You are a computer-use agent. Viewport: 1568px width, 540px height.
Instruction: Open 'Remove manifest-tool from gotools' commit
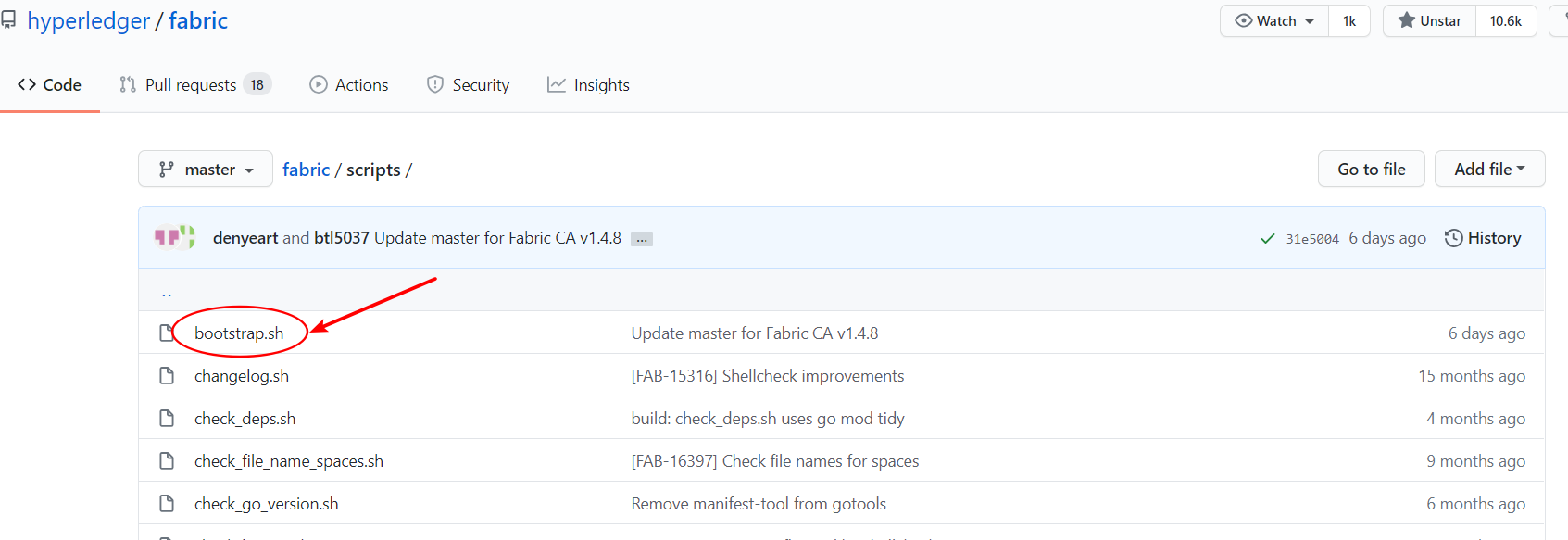point(759,503)
